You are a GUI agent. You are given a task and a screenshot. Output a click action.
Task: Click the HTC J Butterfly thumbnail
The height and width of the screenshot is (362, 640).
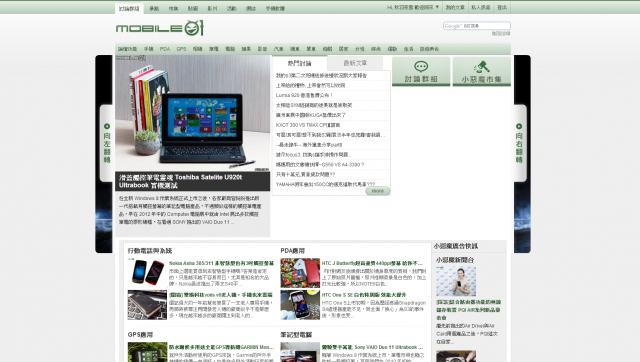click(300, 273)
